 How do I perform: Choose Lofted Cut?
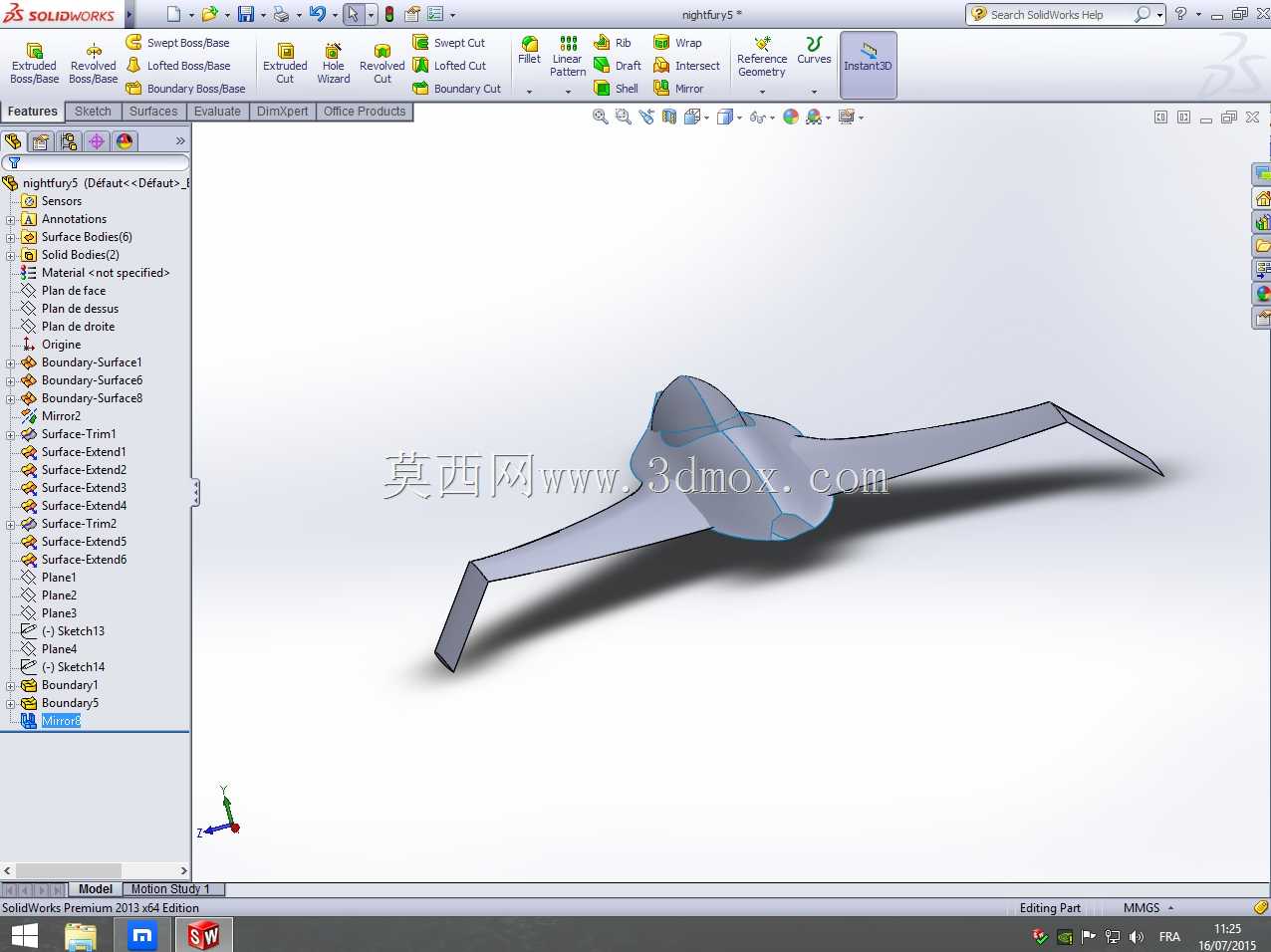pyautogui.click(x=449, y=66)
